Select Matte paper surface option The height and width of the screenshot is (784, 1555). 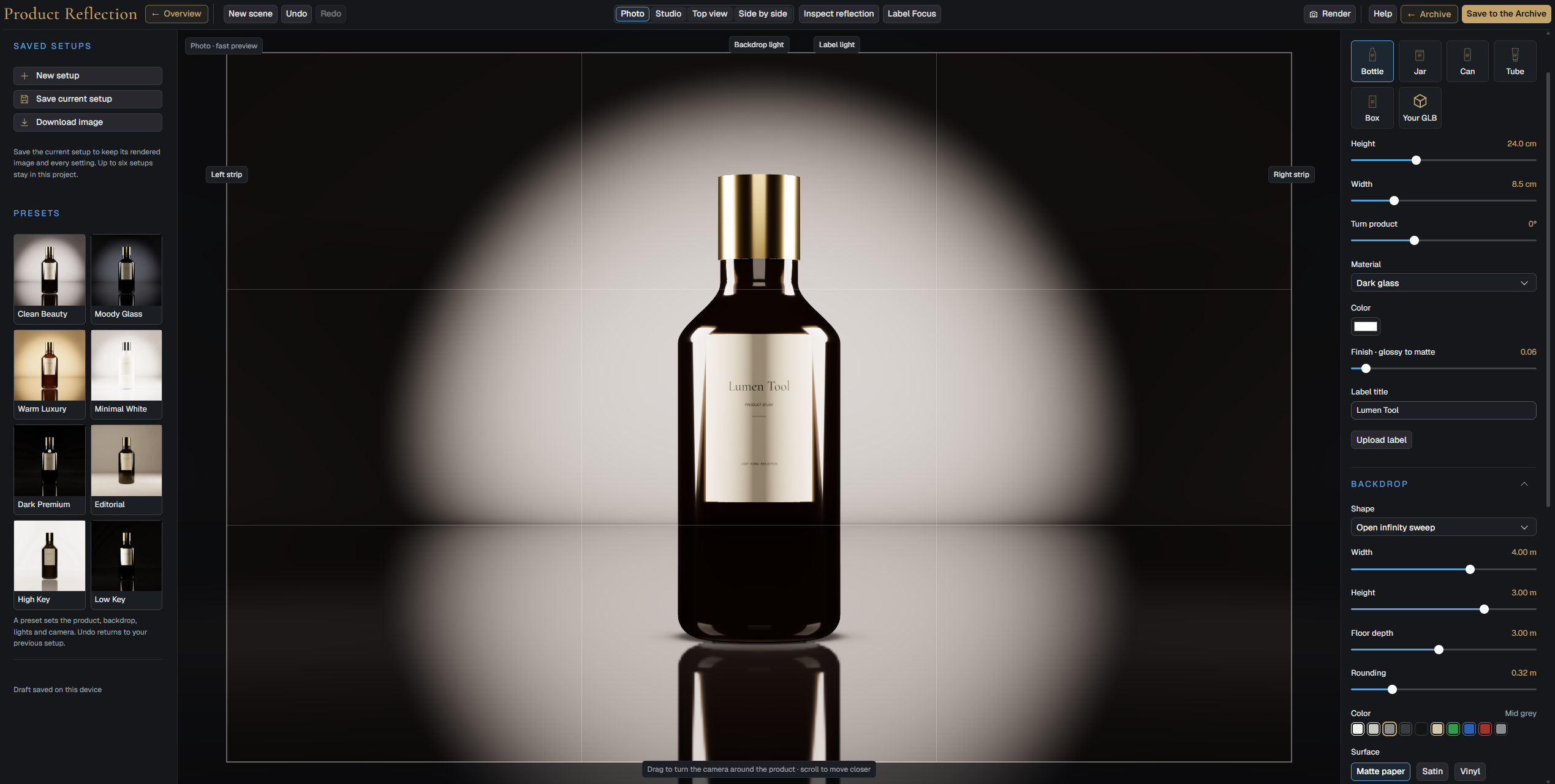(x=1380, y=772)
